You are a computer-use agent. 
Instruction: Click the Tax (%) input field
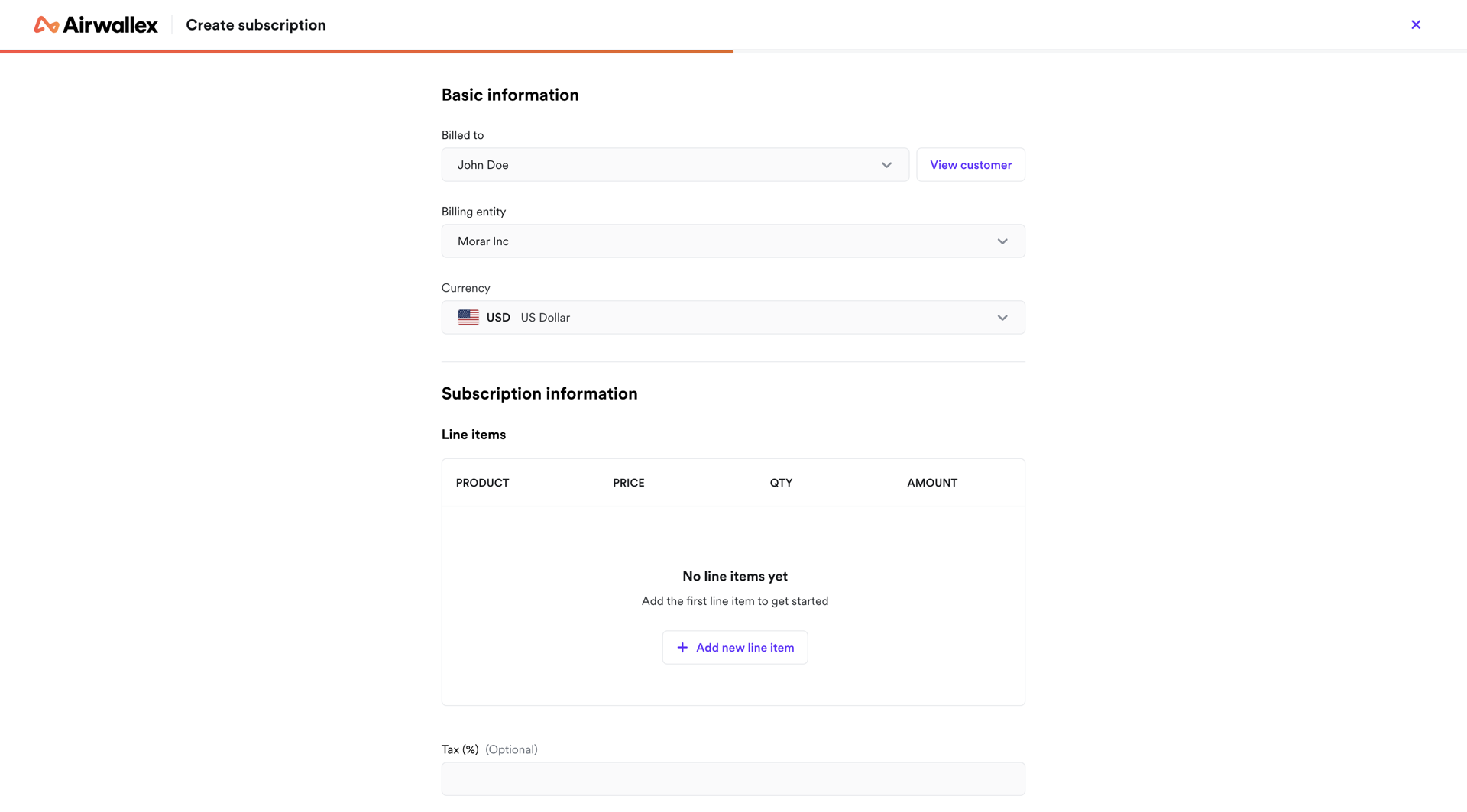[x=733, y=778]
